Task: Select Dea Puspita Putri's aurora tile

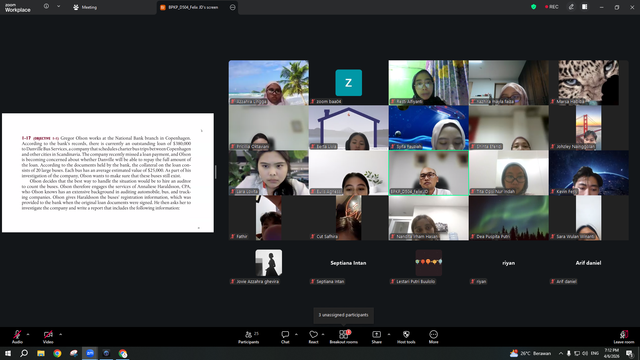Action: (509, 218)
